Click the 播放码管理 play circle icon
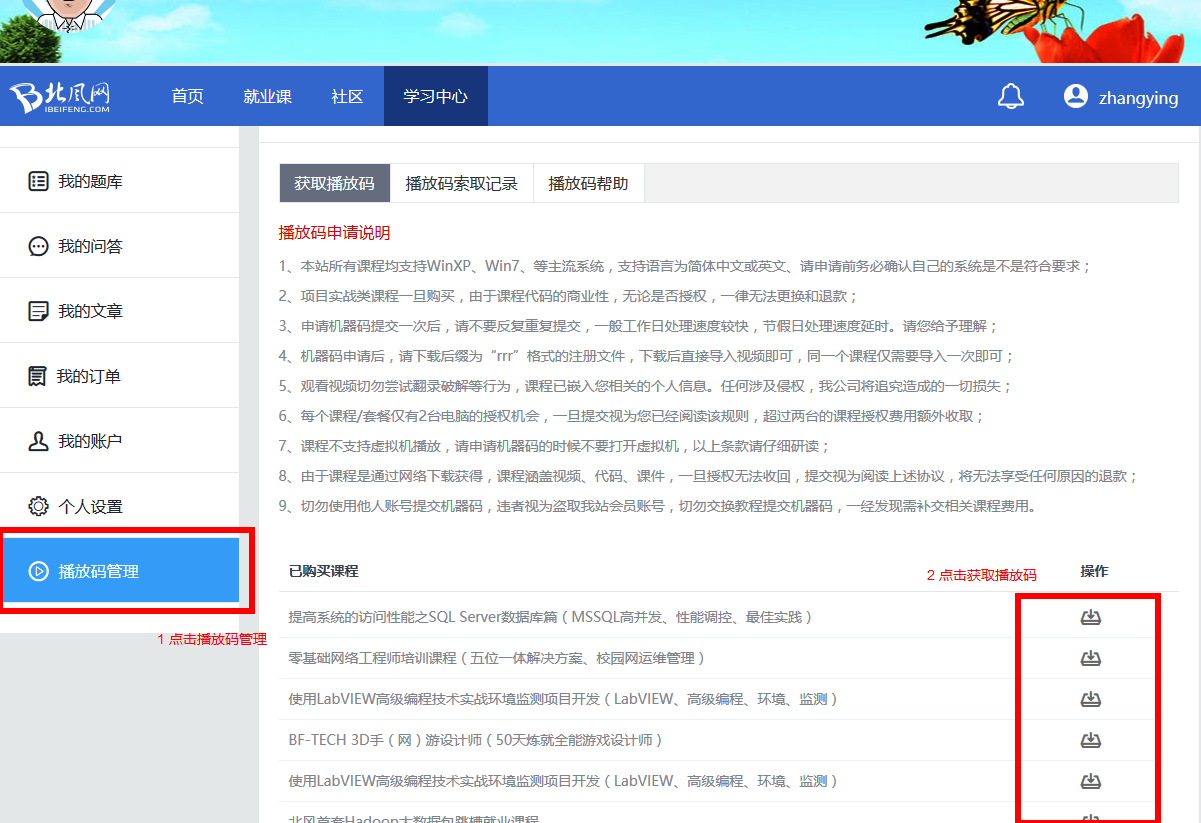 pyautogui.click(x=38, y=571)
